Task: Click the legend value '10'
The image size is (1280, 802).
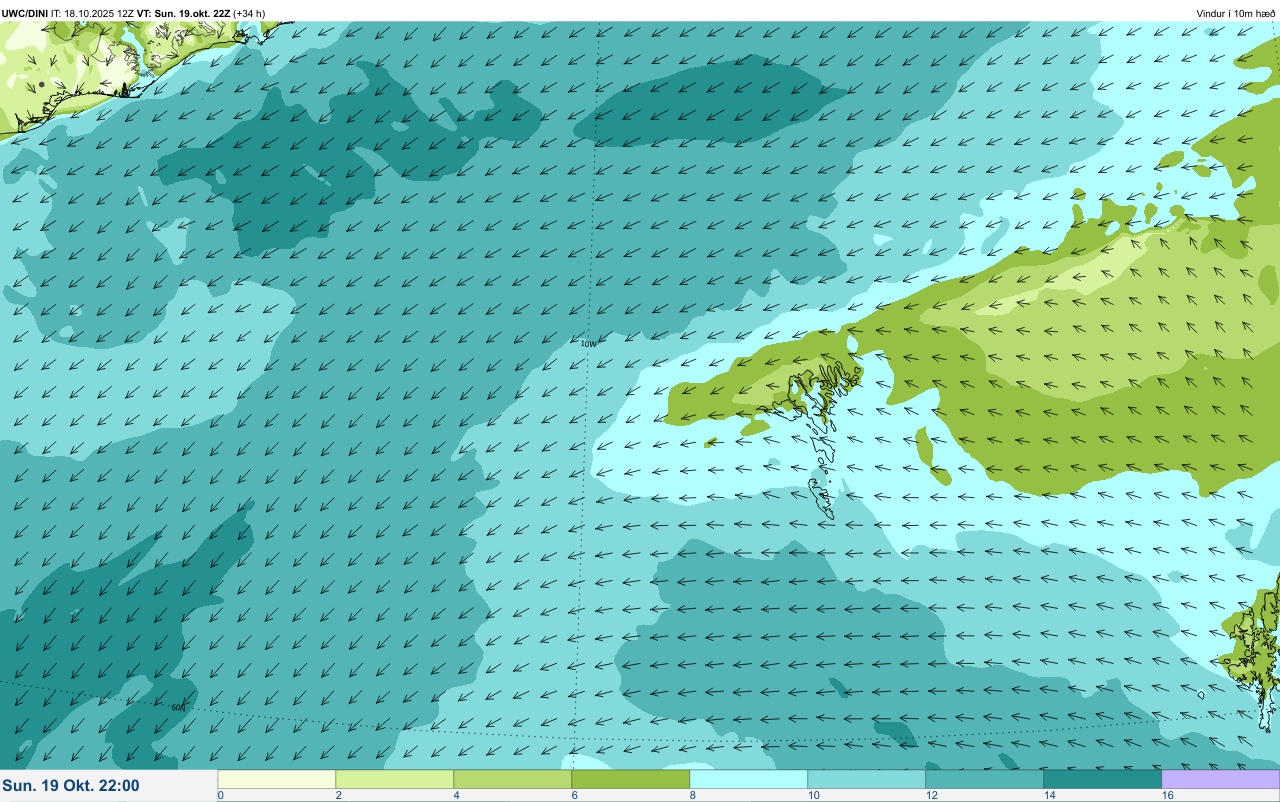Action: [813, 795]
